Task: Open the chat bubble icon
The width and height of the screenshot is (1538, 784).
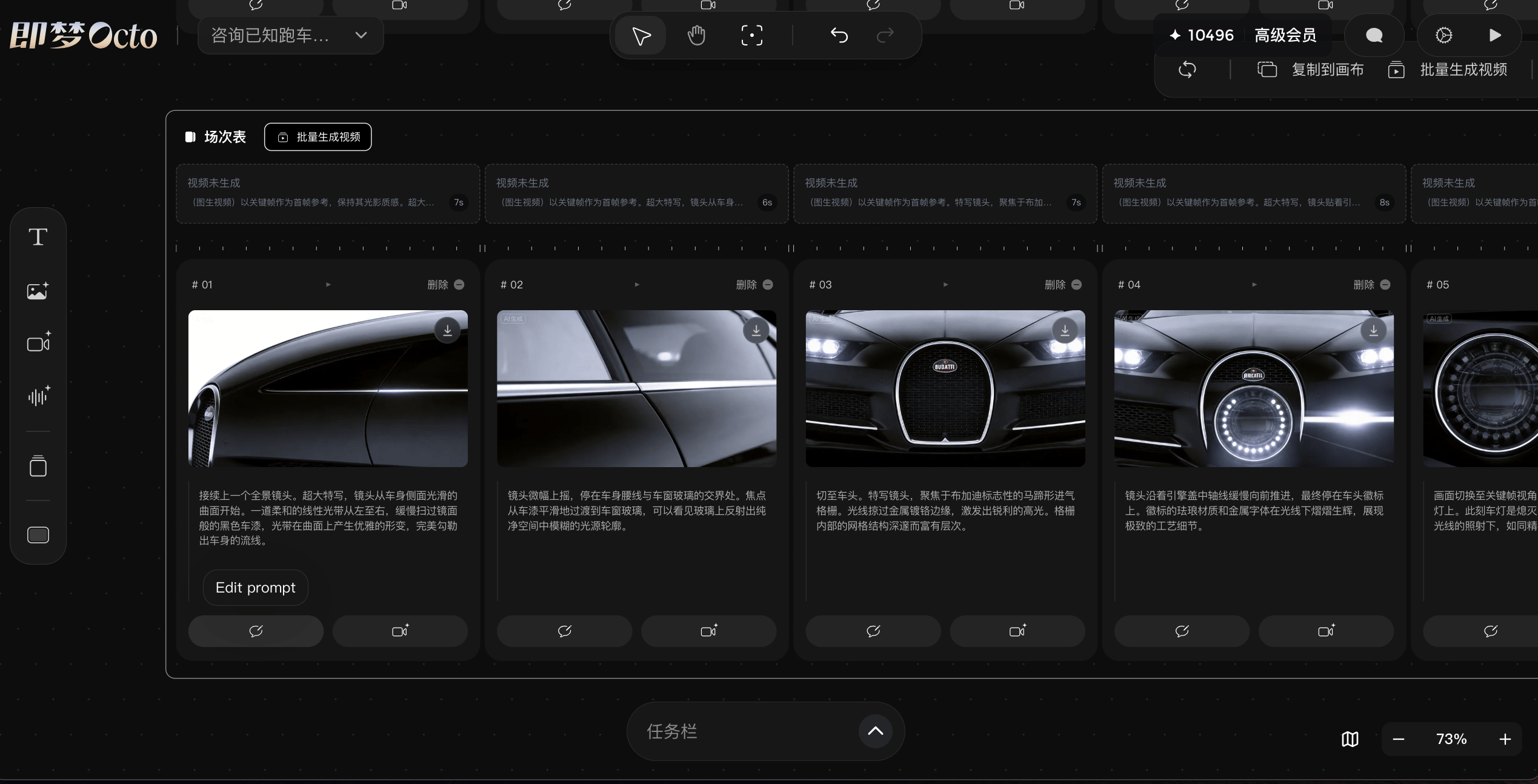Action: (x=1374, y=35)
